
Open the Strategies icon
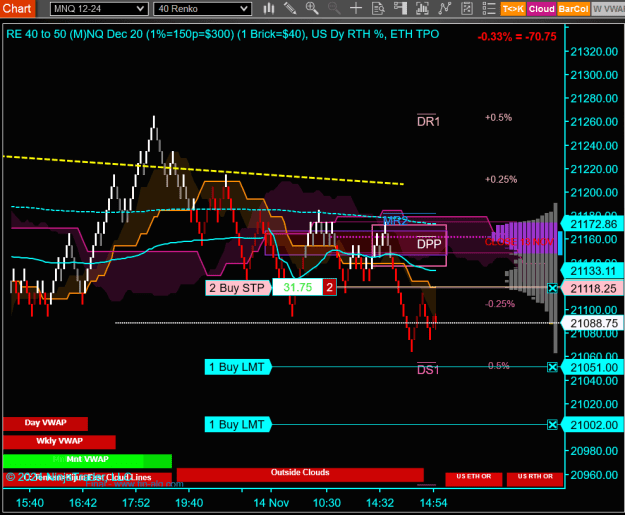[466, 8]
